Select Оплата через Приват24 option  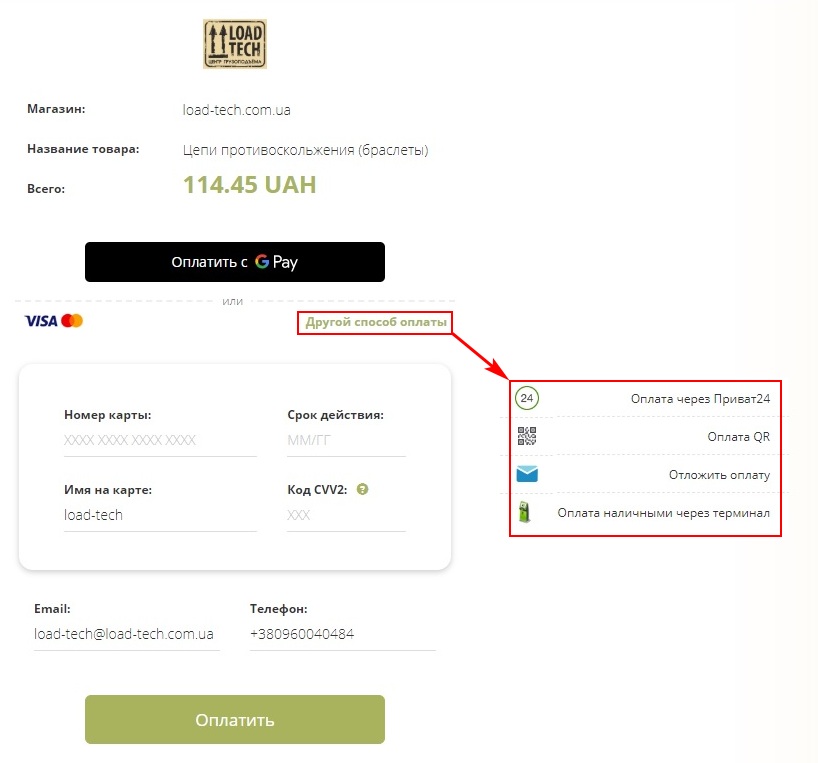coord(700,398)
